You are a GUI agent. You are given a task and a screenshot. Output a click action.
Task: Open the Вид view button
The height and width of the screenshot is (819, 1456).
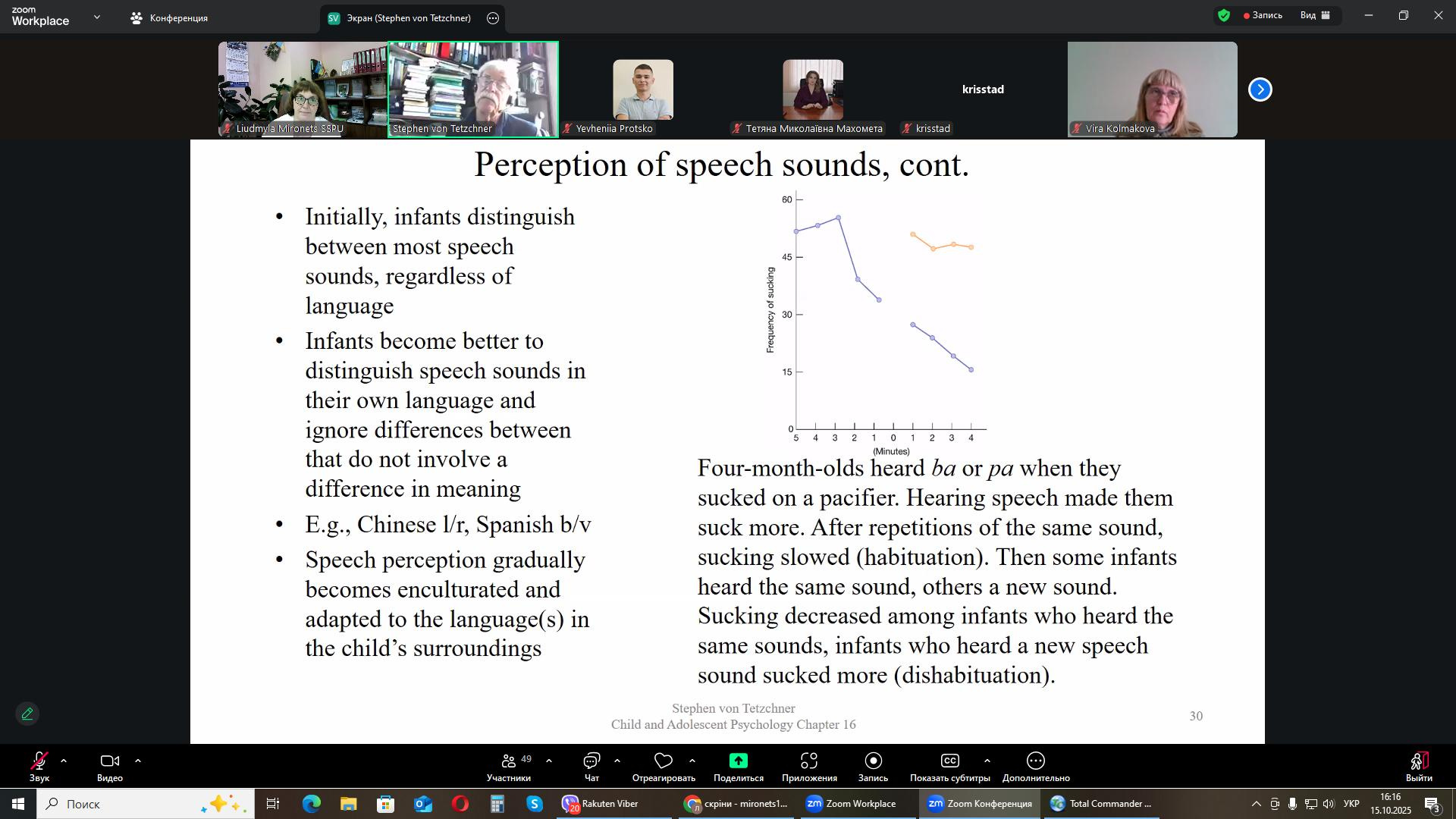coord(1315,15)
